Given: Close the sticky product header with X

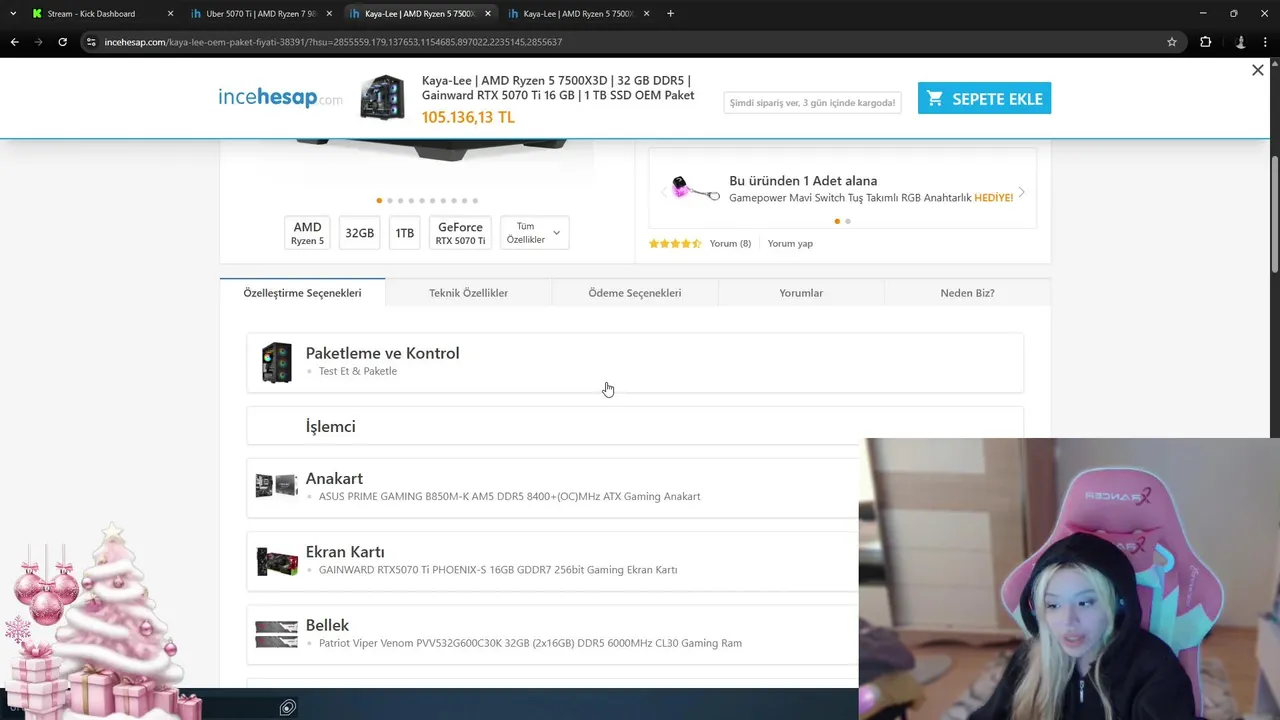Looking at the screenshot, I should point(1258,70).
